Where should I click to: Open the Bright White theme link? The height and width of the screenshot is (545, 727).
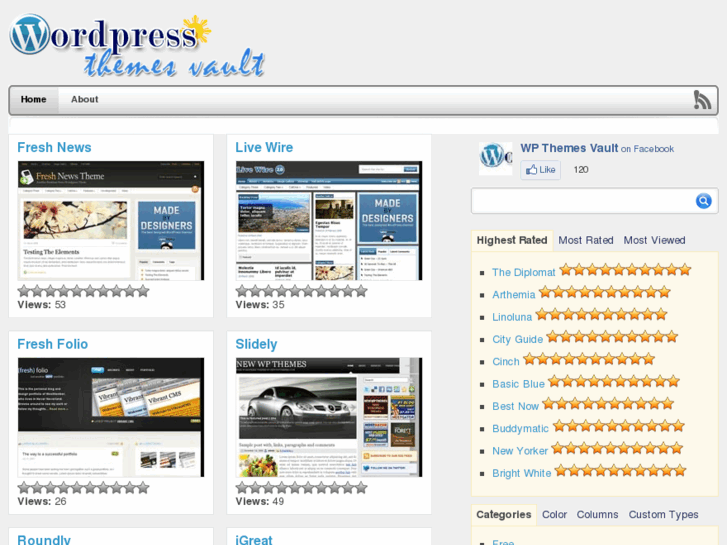click(x=522, y=473)
